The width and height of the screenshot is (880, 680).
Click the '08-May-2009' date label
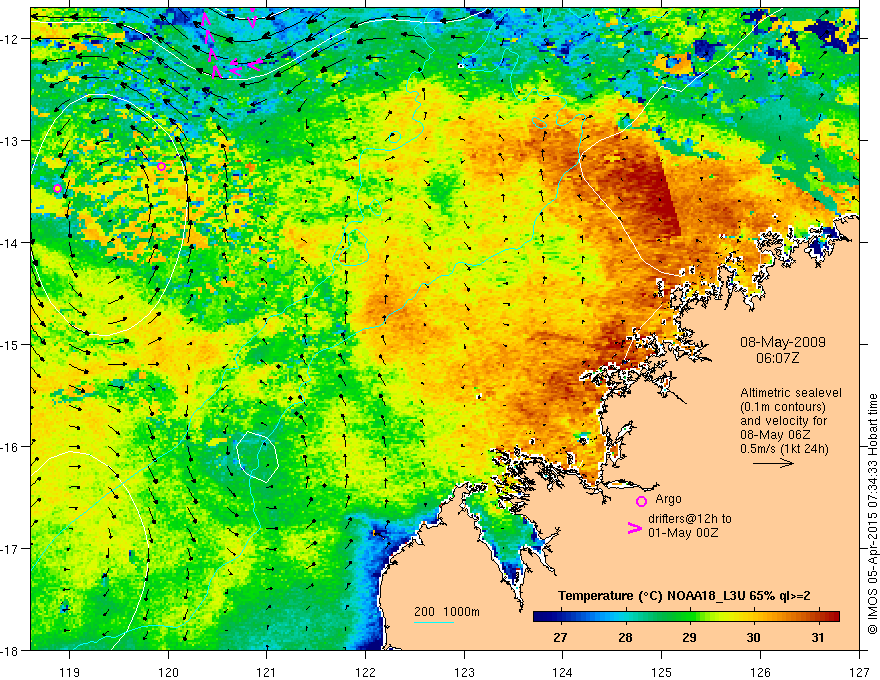click(x=782, y=342)
